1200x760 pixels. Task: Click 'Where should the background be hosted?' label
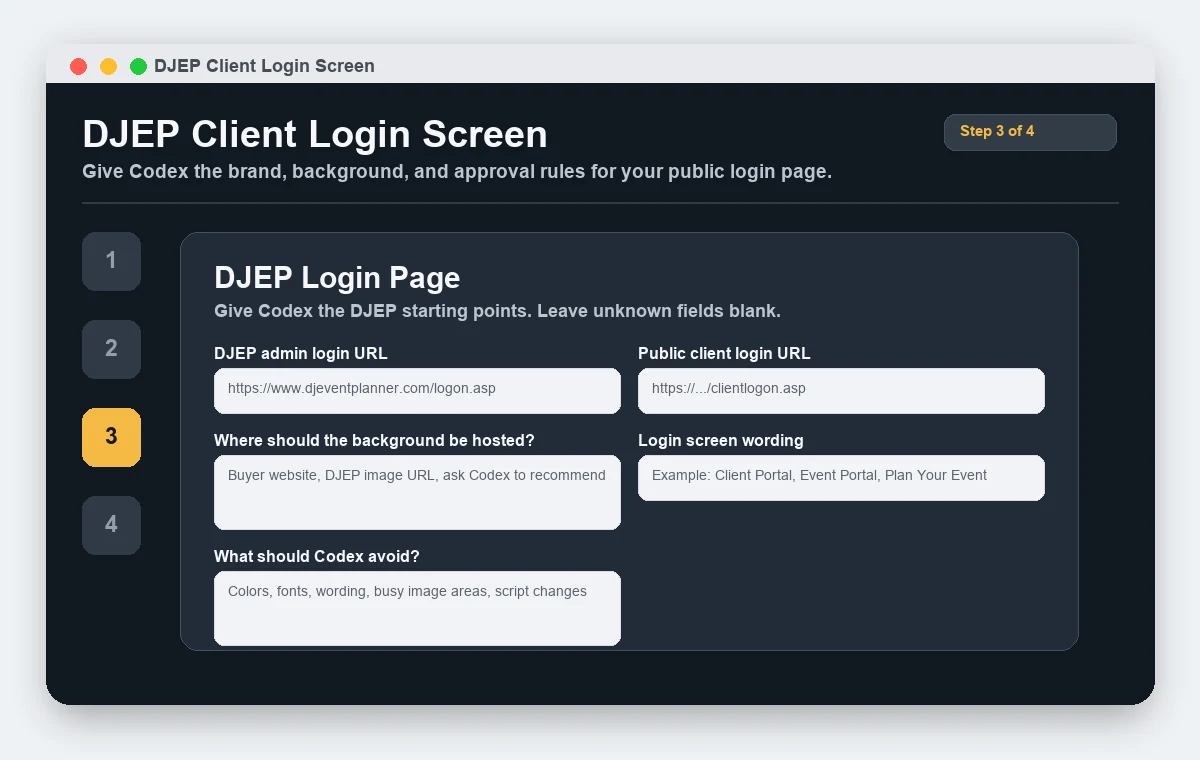coord(374,440)
